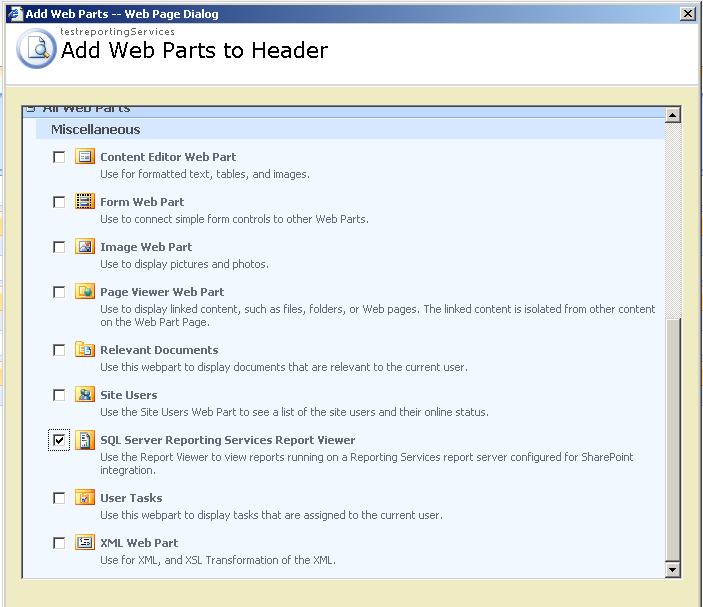Click the User Tasks icon
Image resolution: width=703 pixels, height=607 pixels.
click(85, 497)
